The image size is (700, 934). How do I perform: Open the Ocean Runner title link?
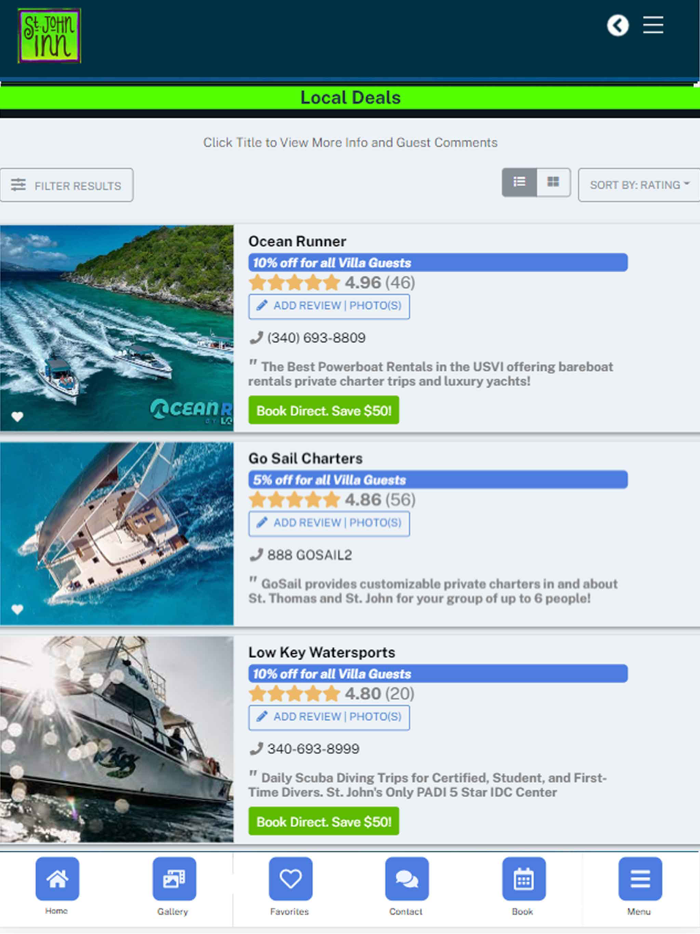(x=297, y=241)
